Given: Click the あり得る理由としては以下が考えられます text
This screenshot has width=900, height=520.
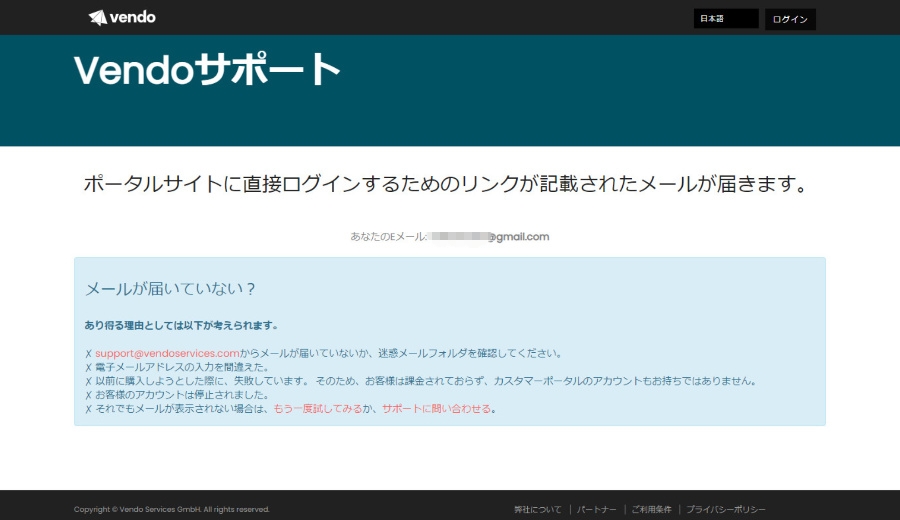Looking at the screenshot, I should [181, 325].
